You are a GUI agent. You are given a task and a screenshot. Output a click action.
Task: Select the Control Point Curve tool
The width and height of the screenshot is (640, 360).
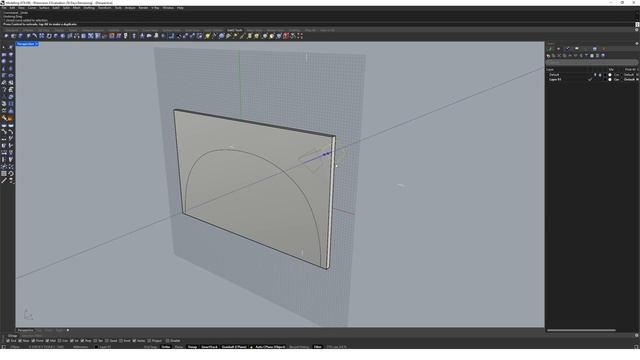click(11, 54)
